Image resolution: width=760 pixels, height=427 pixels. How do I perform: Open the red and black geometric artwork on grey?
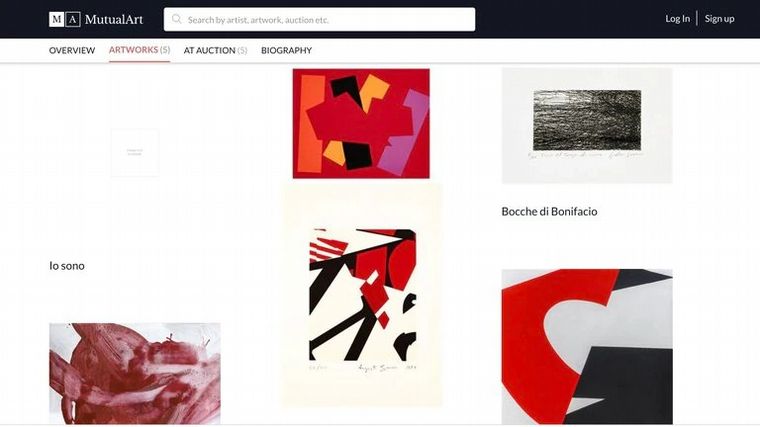pyautogui.click(x=587, y=347)
